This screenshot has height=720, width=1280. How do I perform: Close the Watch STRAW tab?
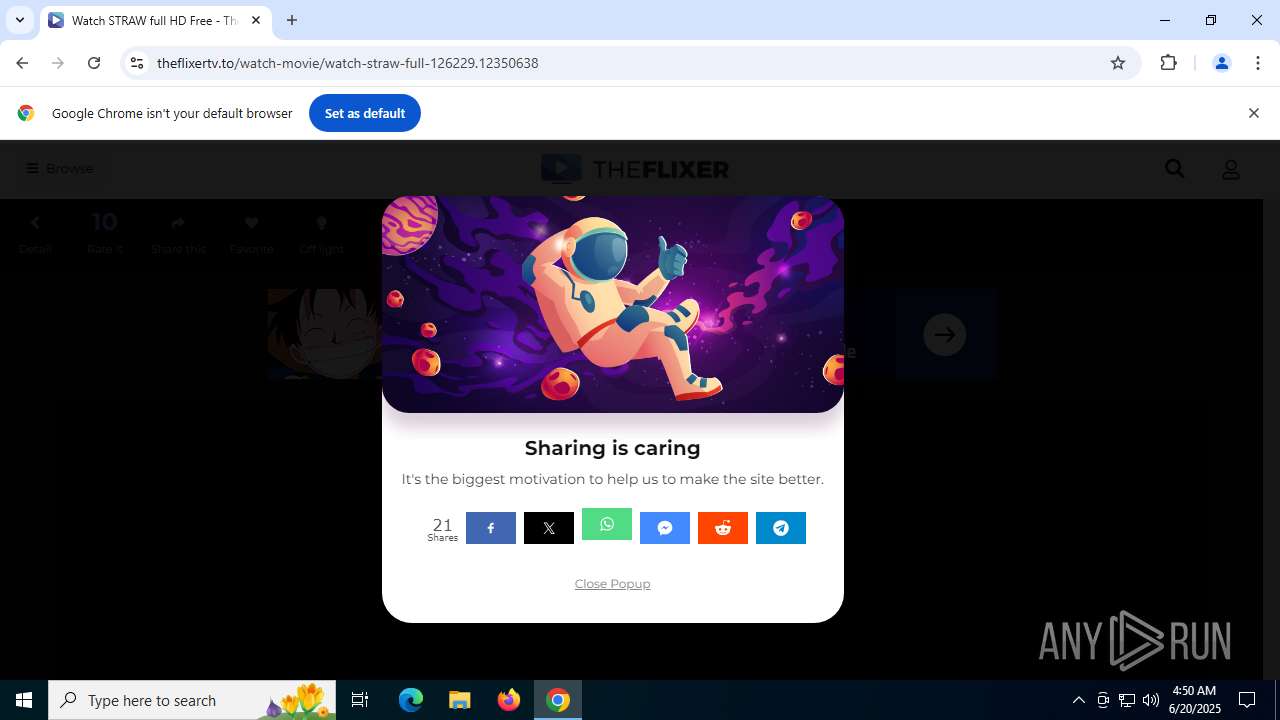(x=255, y=20)
